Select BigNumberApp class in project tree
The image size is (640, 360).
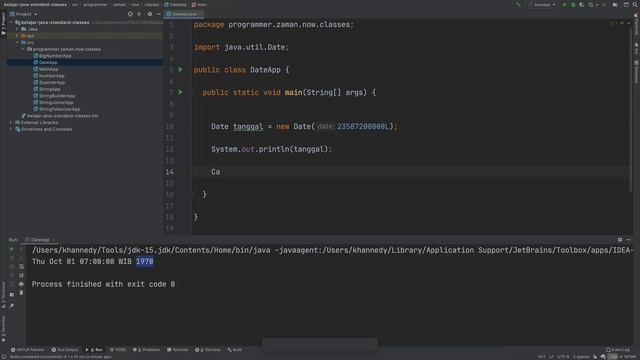tap(55, 56)
